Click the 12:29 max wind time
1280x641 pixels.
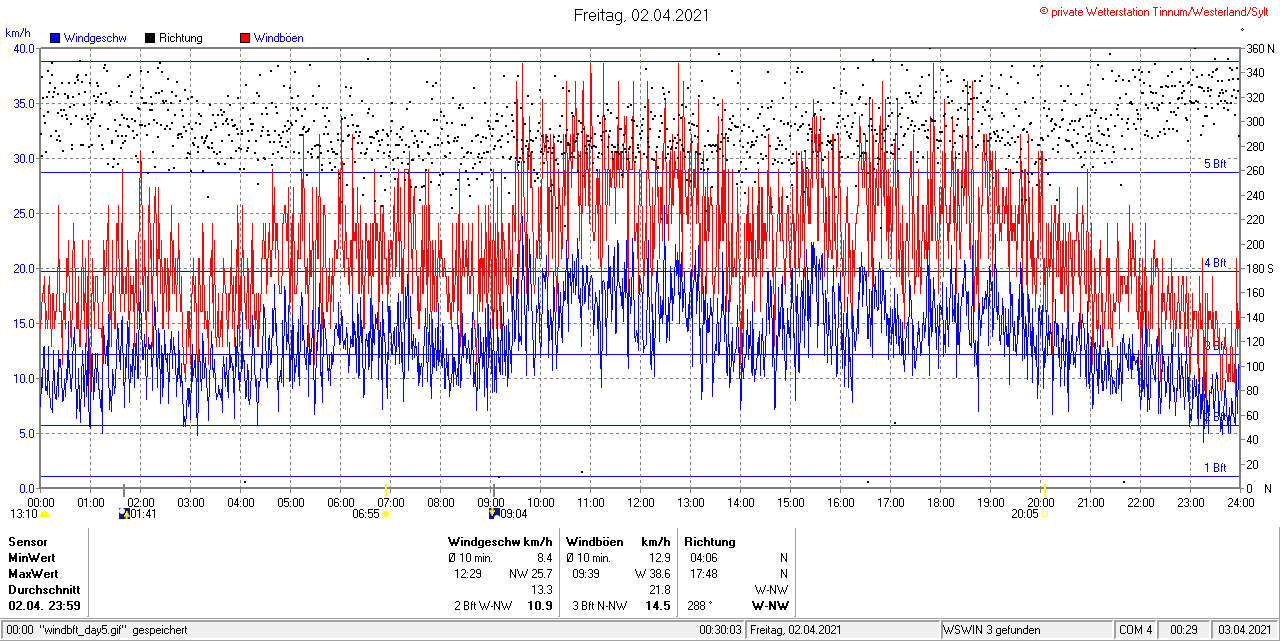(468, 574)
